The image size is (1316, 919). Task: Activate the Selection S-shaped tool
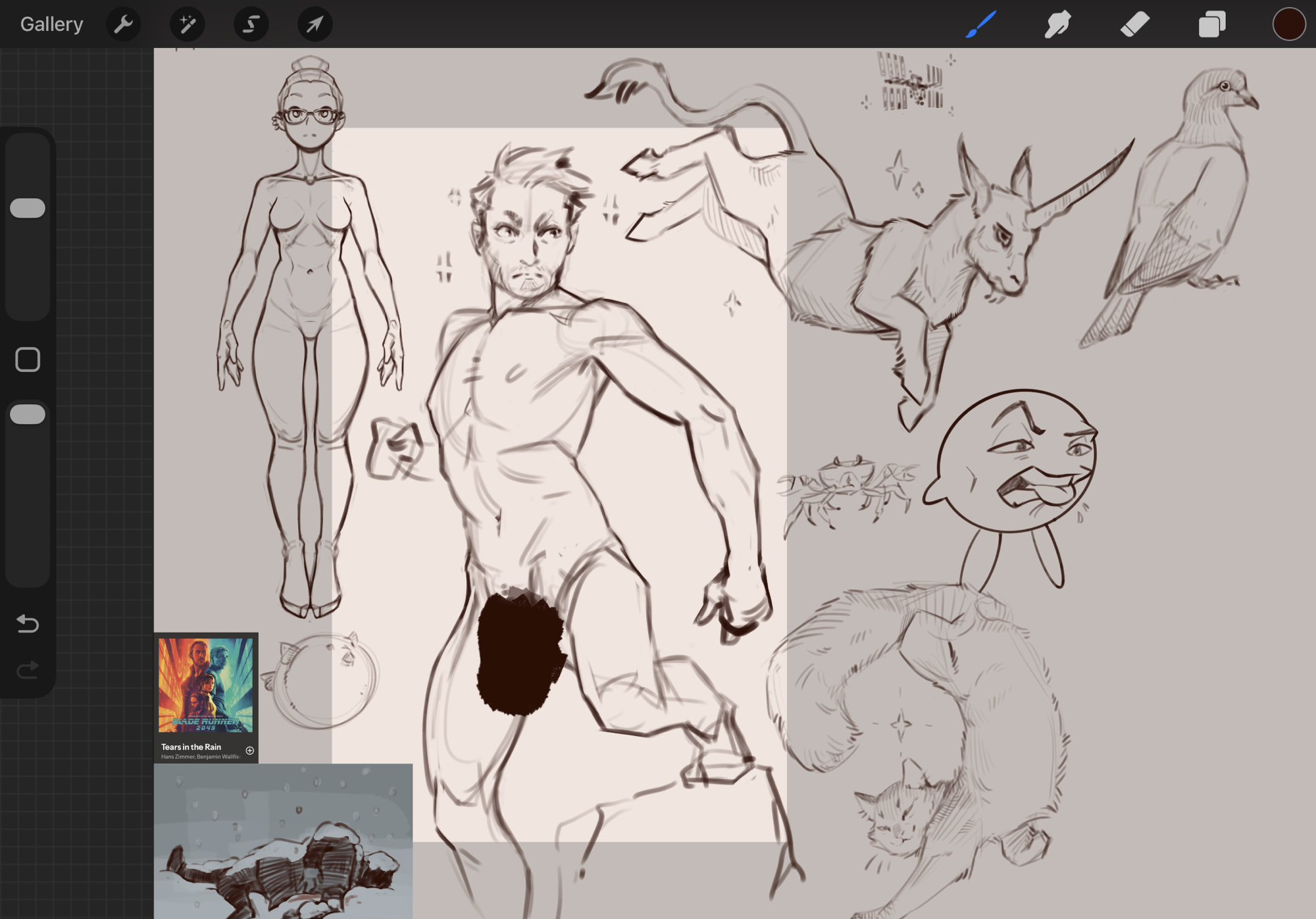[x=251, y=24]
